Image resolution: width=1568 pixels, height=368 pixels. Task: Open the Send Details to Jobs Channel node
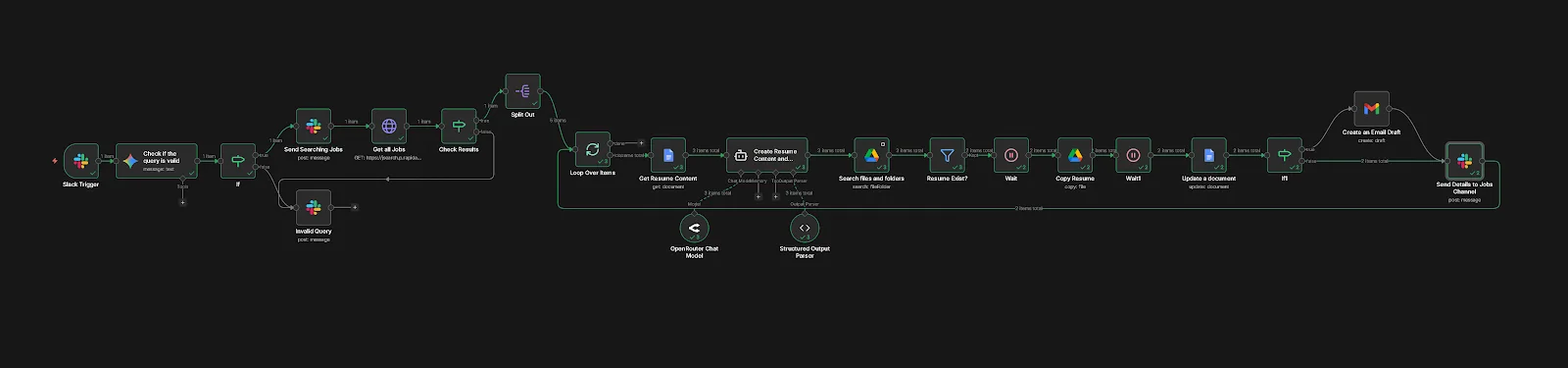[1464, 161]
